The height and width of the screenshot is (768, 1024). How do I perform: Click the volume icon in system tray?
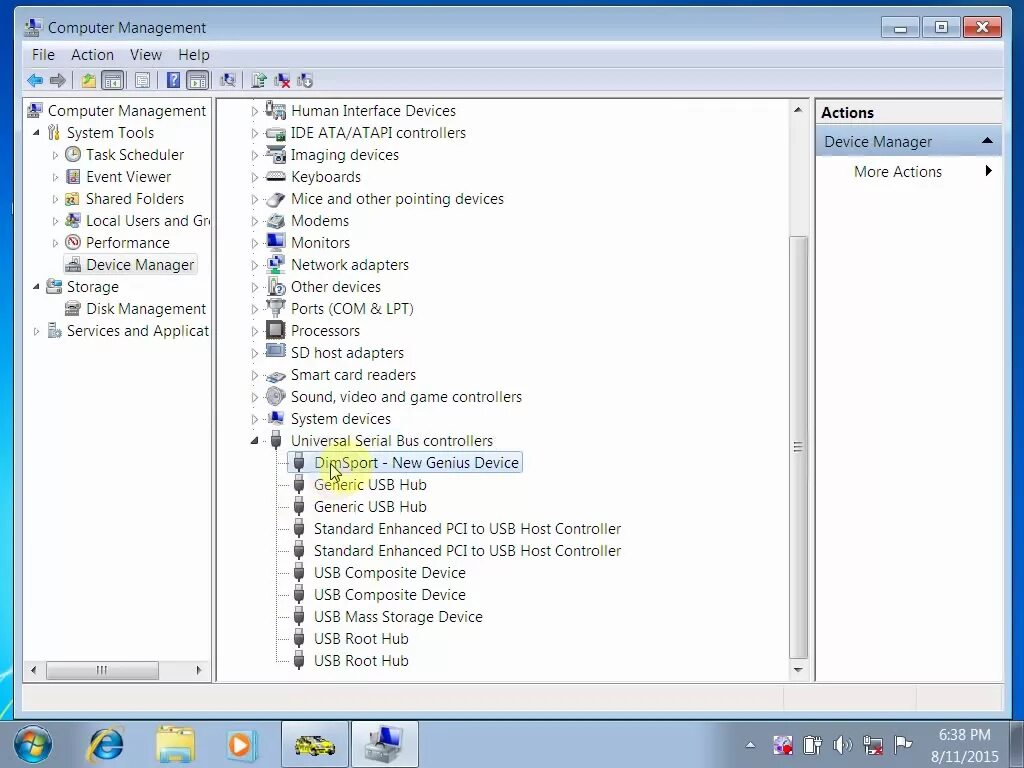click(x=842, y=744)
